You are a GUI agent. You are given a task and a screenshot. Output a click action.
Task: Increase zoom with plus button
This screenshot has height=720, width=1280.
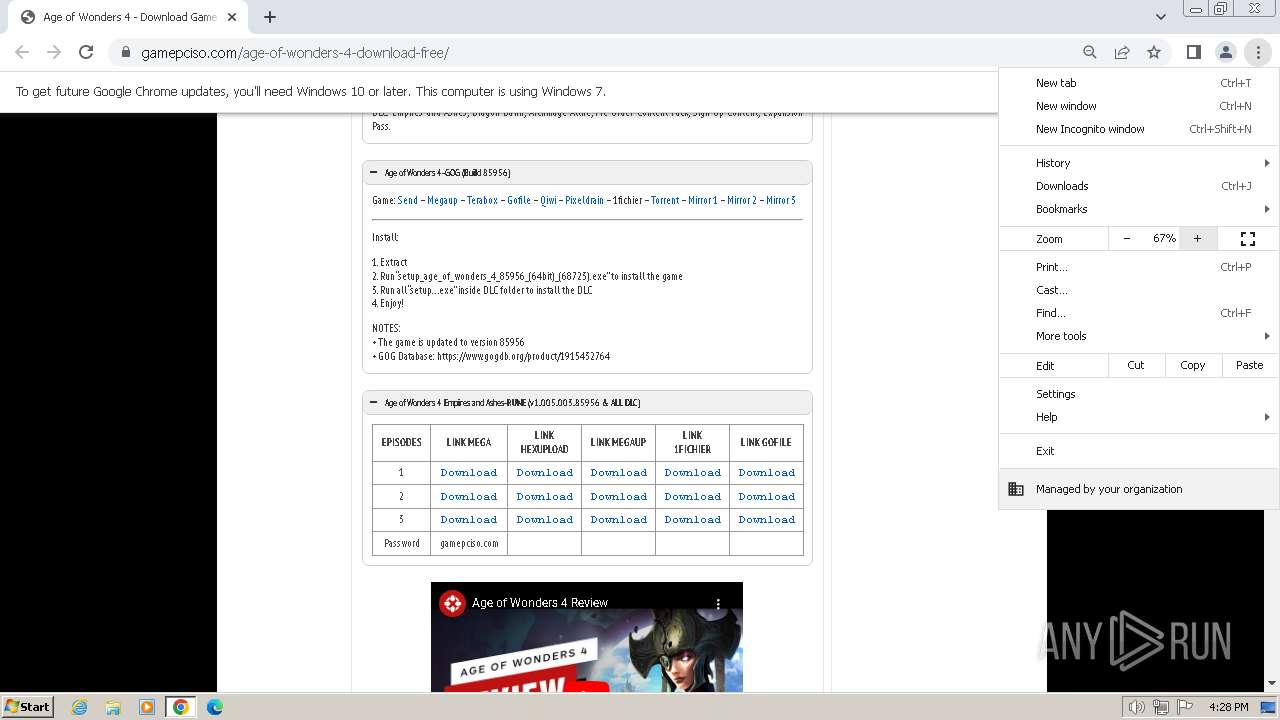[x=1197, y=238]
